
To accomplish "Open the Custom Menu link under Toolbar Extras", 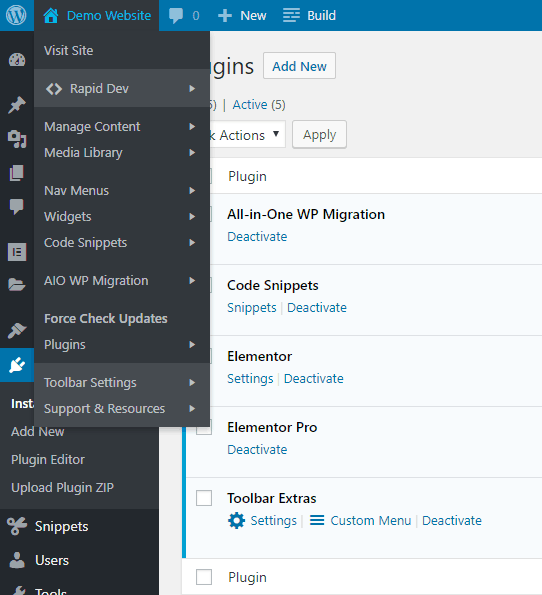I will [x=371, y=520].
